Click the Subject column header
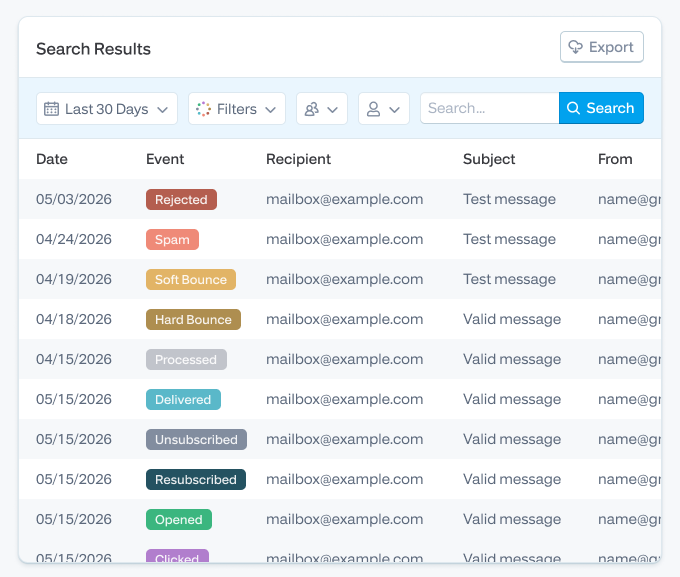This screenshot has height=577, width=680. (x=489, y=159)
